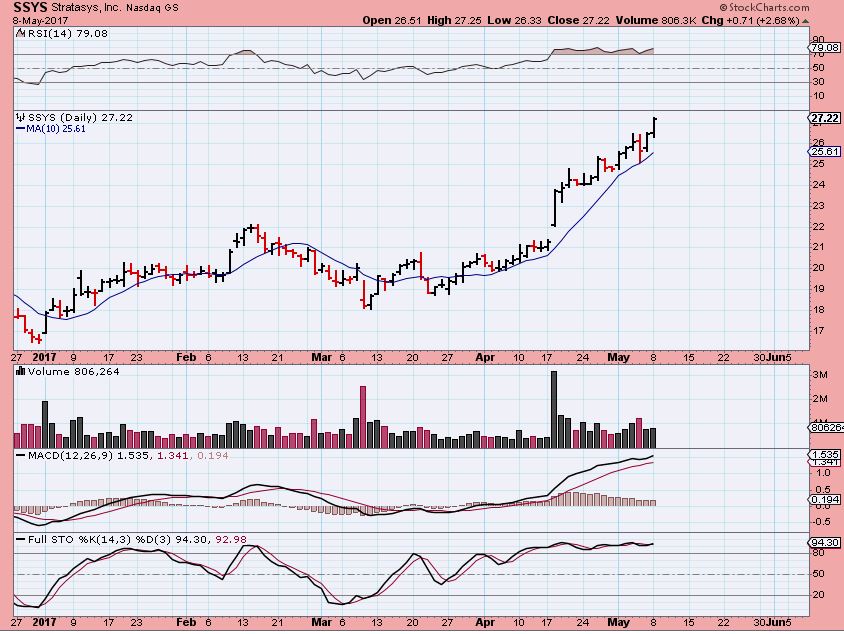Click the "-0.5" MACD axis label
Screen dimensions: 844x634
click(822, 522)
